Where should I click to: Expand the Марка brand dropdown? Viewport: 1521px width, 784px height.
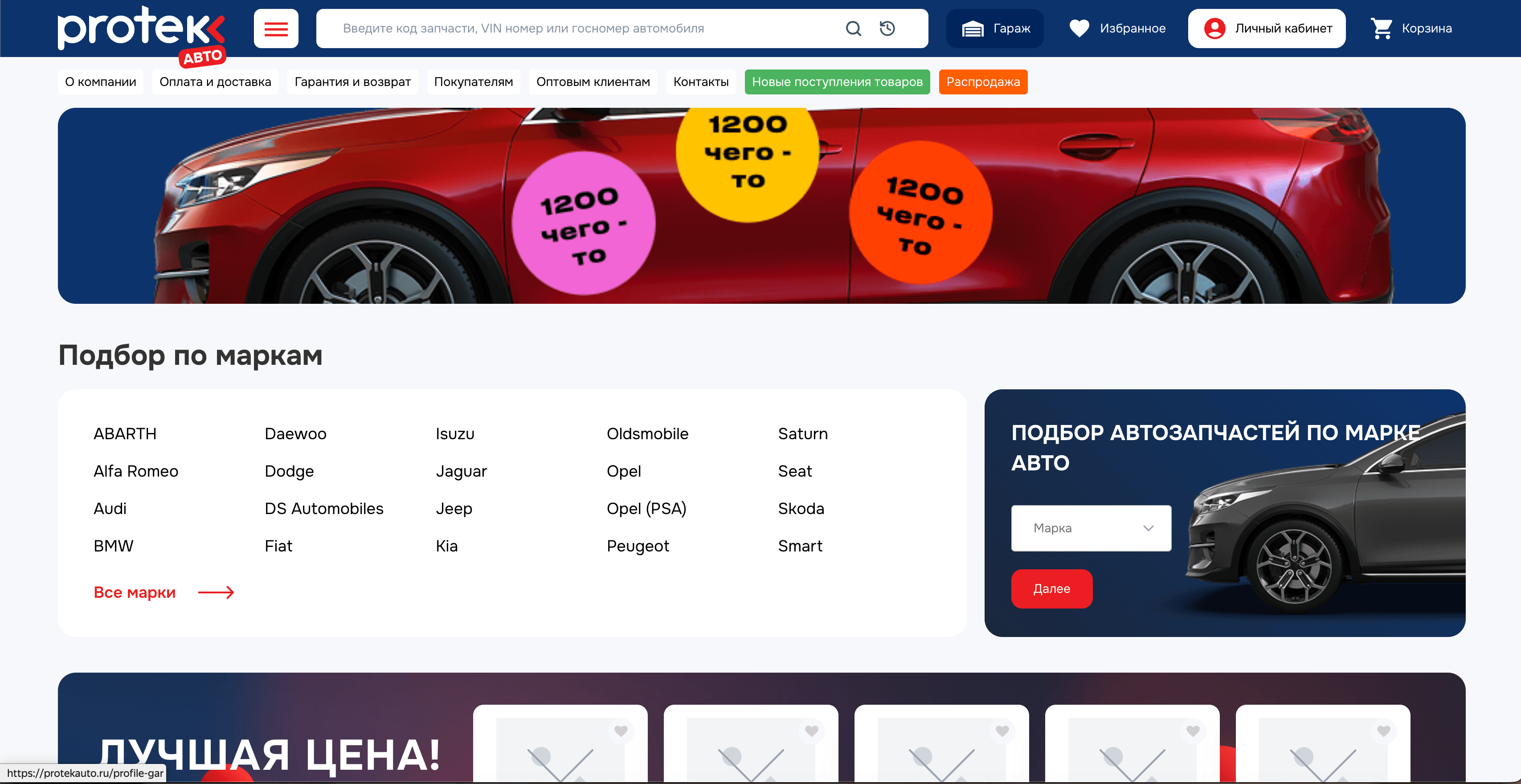point(1091,528)
